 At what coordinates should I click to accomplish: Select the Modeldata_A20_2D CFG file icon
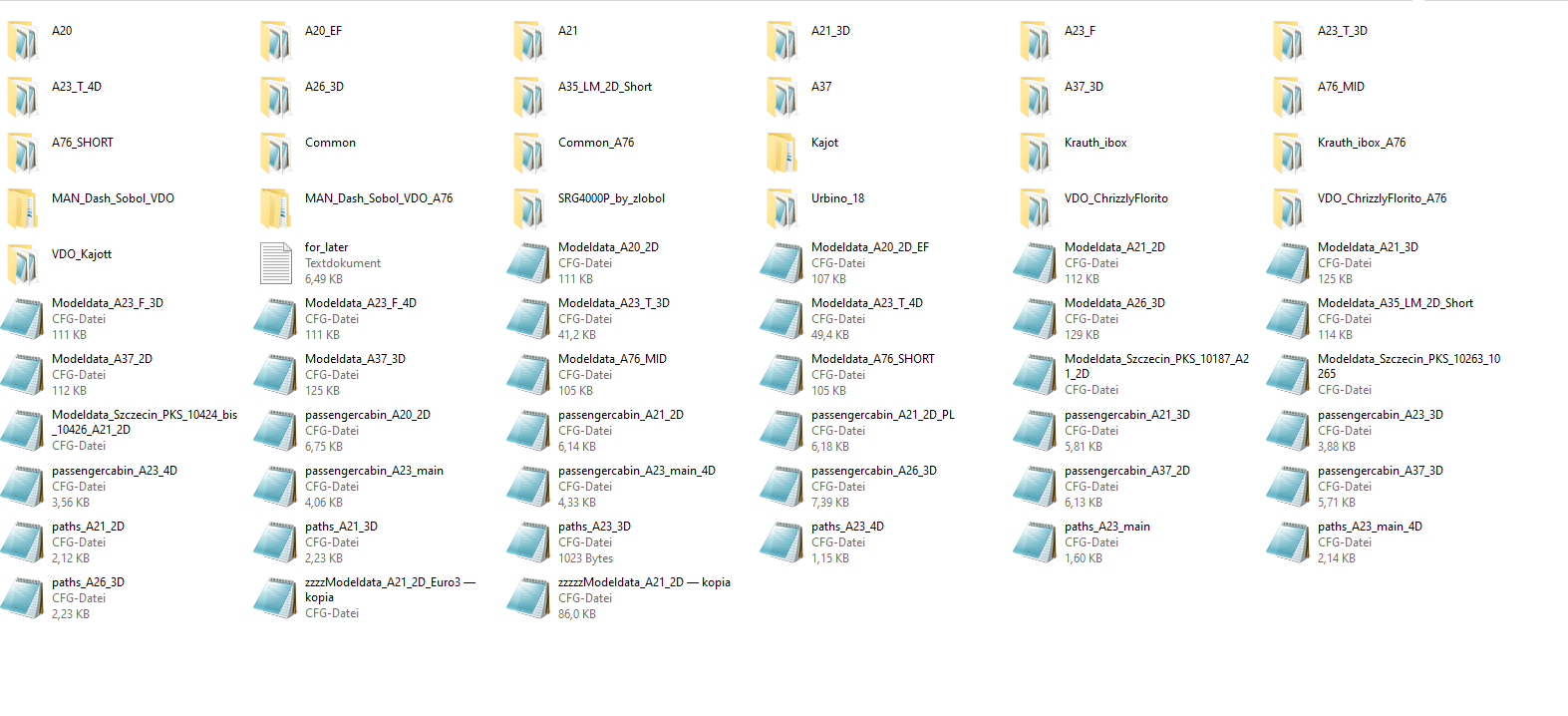pyautogui.click(x=529, y=263)
